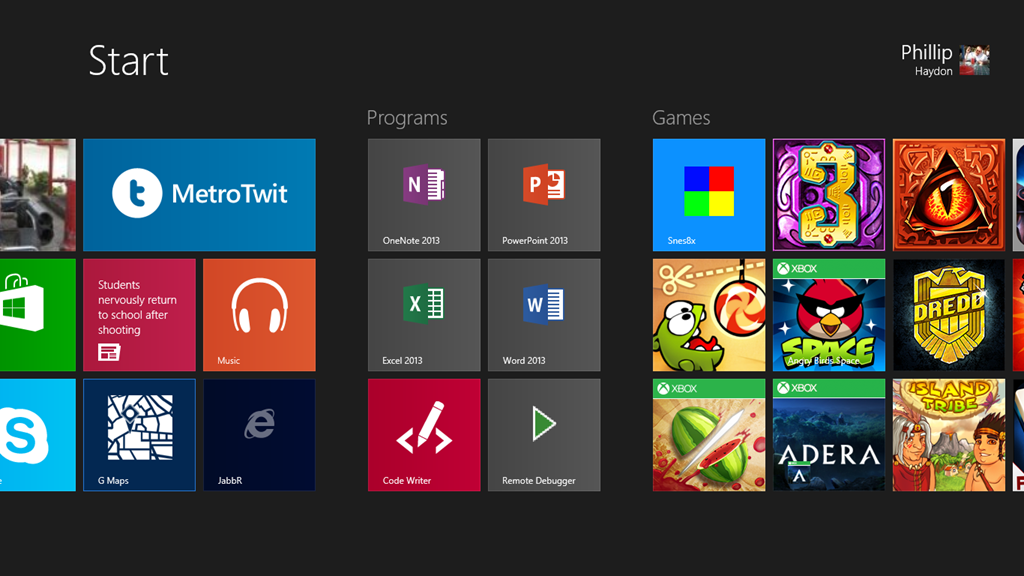Launch G Maps tile
This screenshot has width=1024, height=576.
[x=139, y=435]
